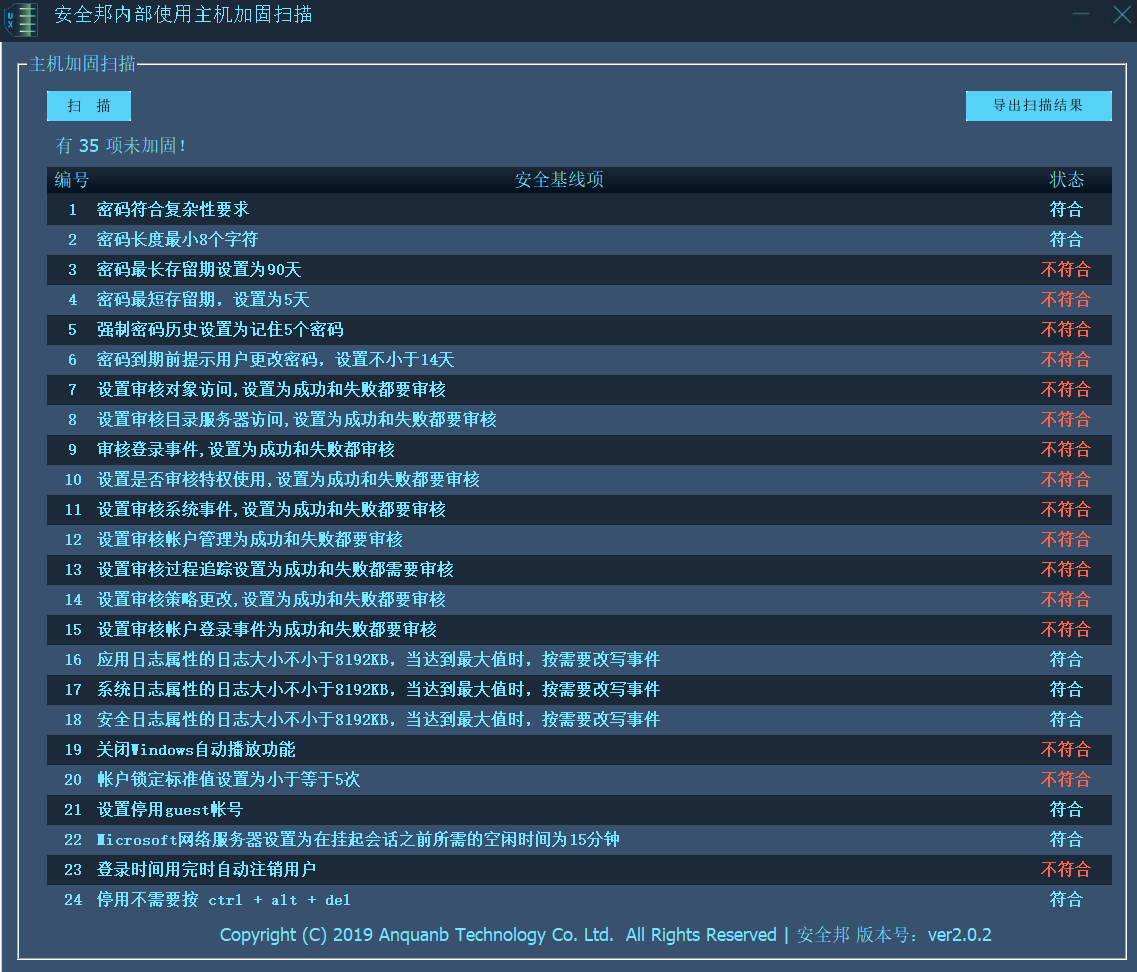Select row 设置审核策略更改
This screenshot has width=1137, height=972.
pyautogui.click(x=579, y=599)
